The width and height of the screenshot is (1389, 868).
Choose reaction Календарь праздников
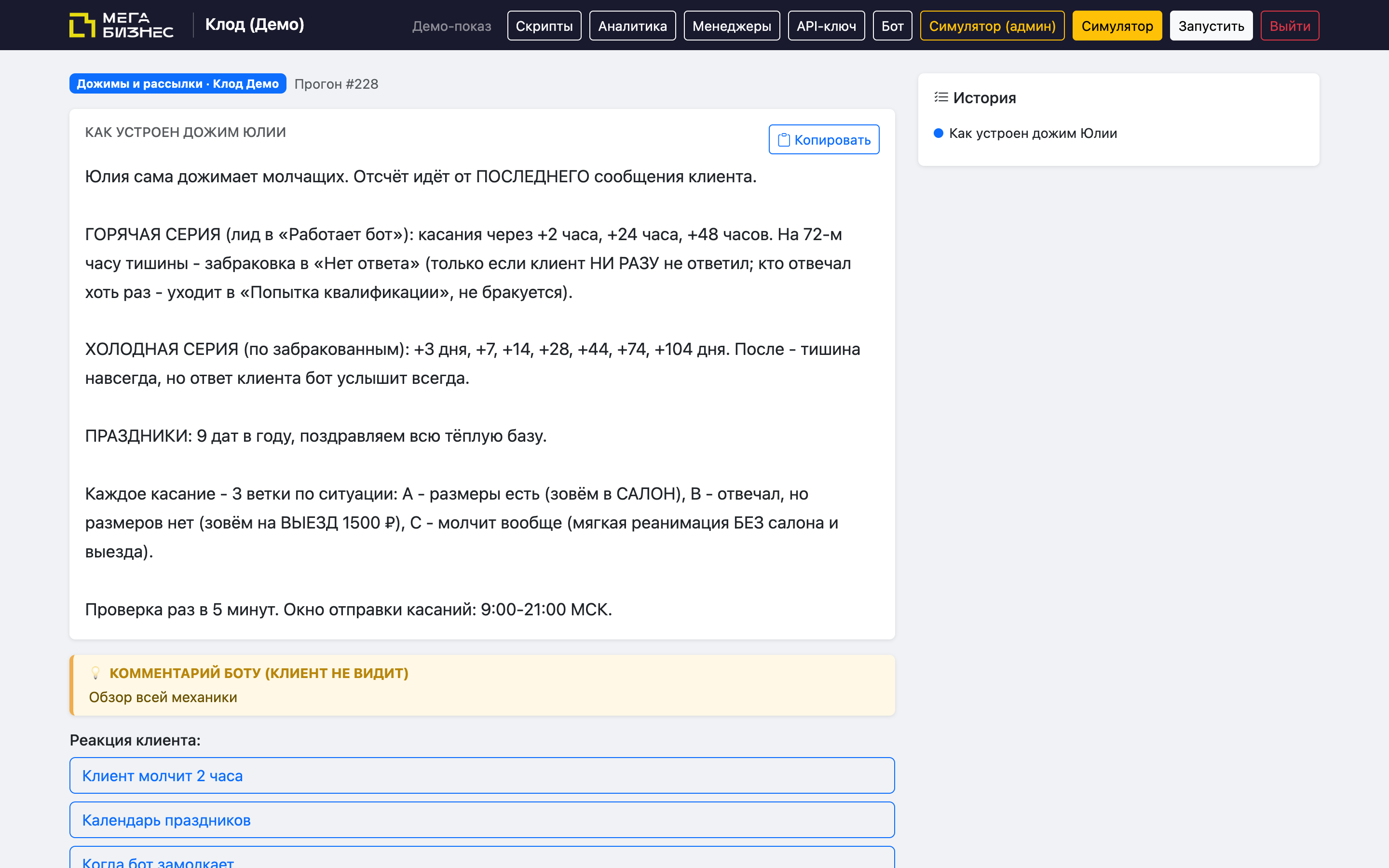click(x=482, y=820)
